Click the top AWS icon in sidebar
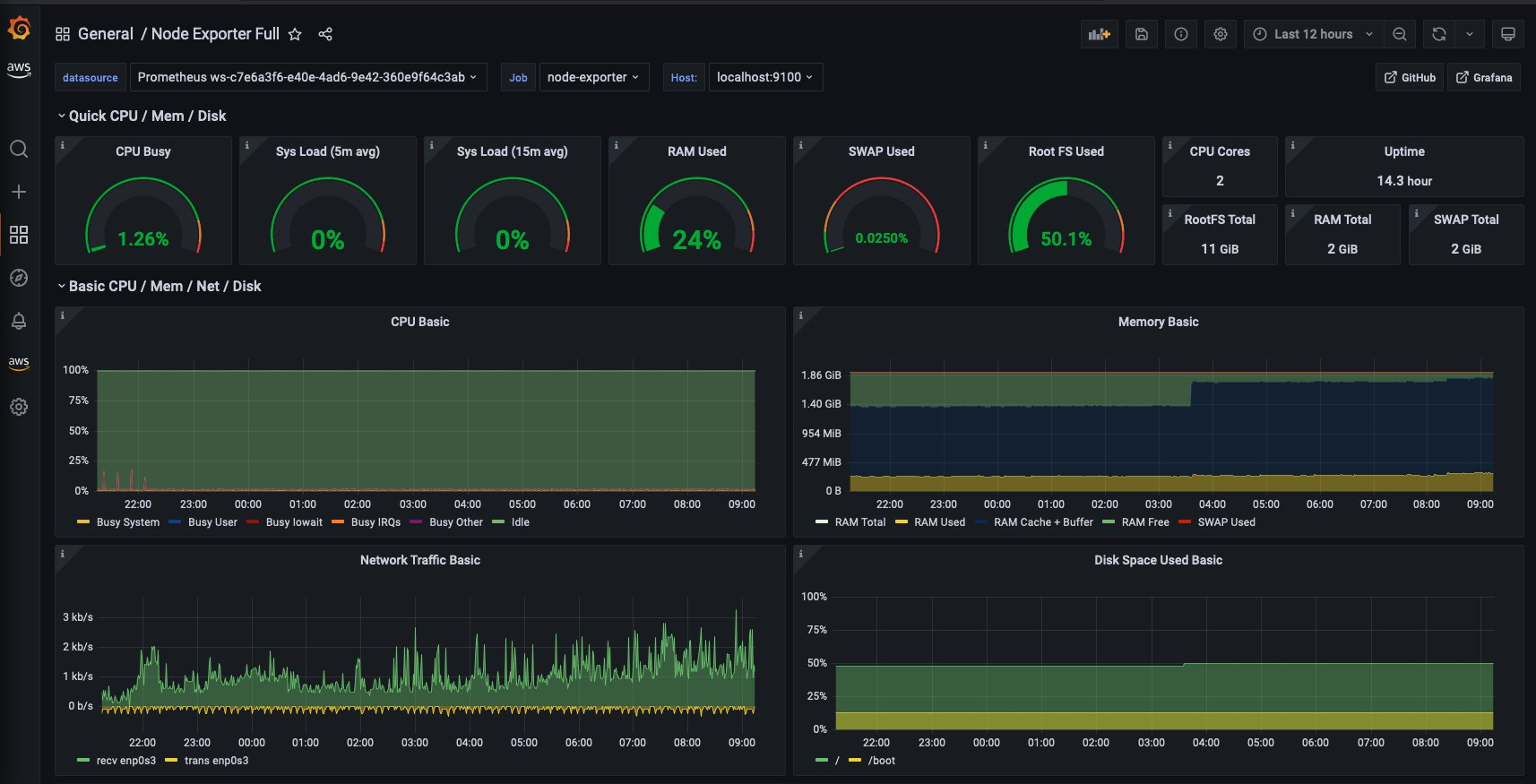 pos(19,69)
